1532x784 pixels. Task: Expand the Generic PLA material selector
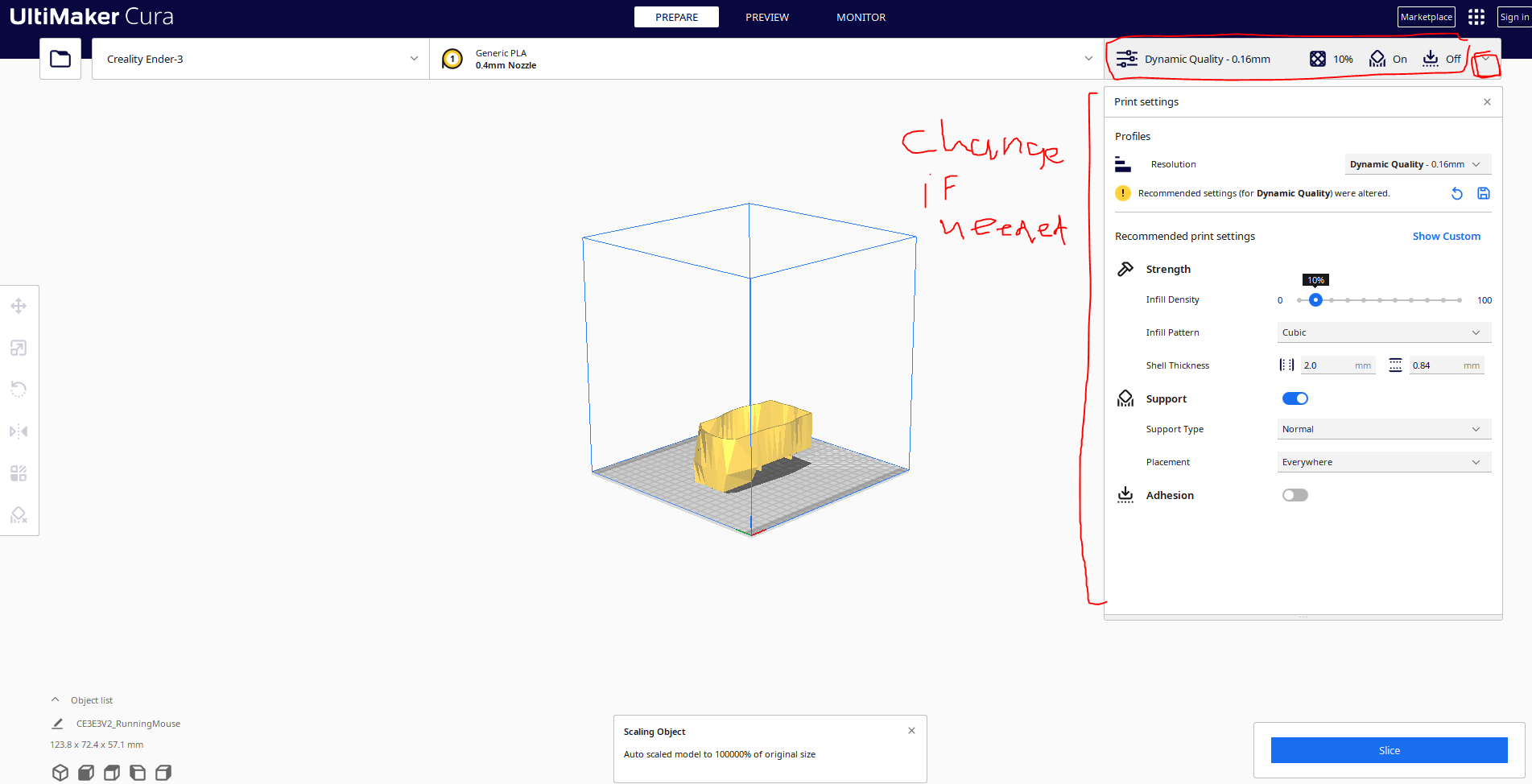coord(766,59)
